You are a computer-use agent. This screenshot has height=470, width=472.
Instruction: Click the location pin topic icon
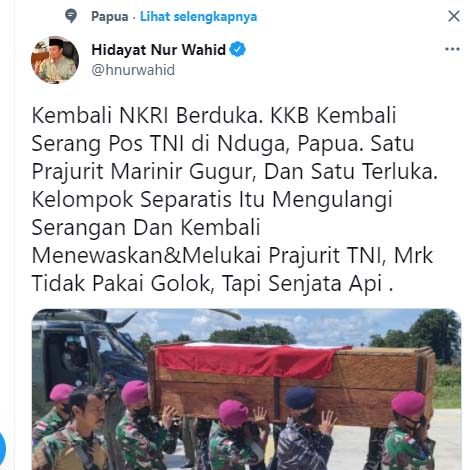click(x=71, y=16)
